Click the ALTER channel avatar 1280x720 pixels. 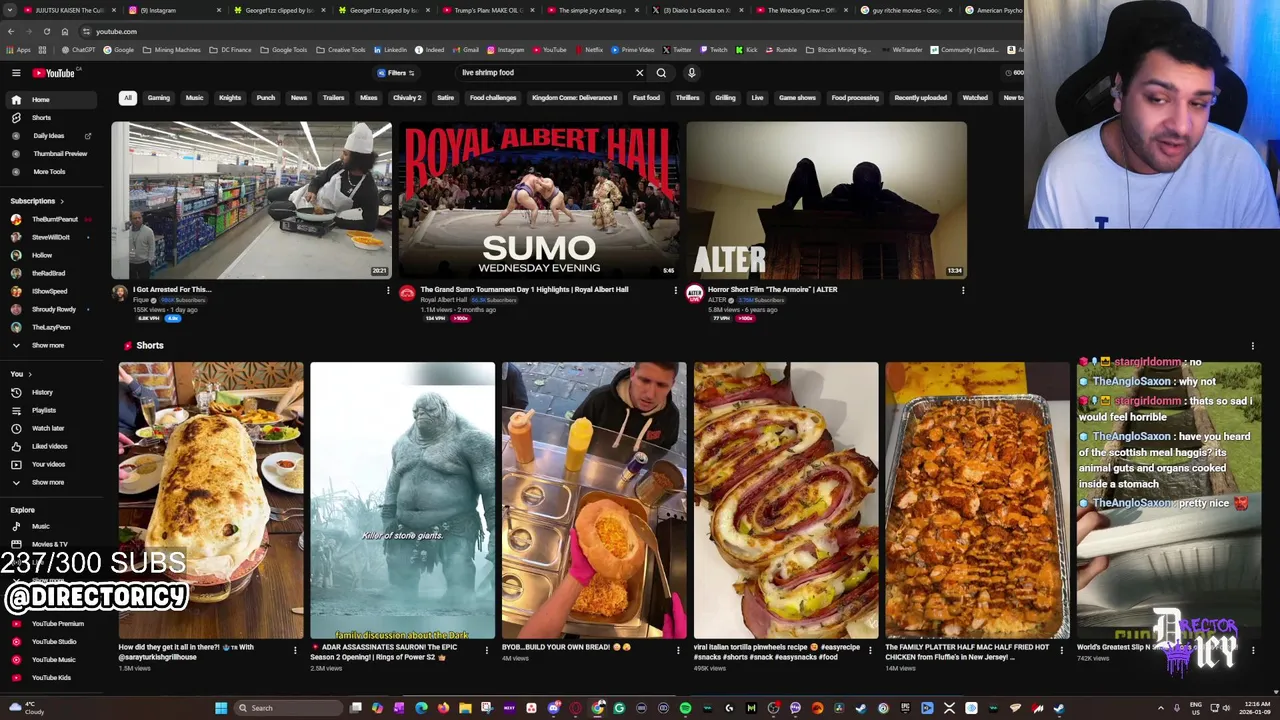coord(694,293)
